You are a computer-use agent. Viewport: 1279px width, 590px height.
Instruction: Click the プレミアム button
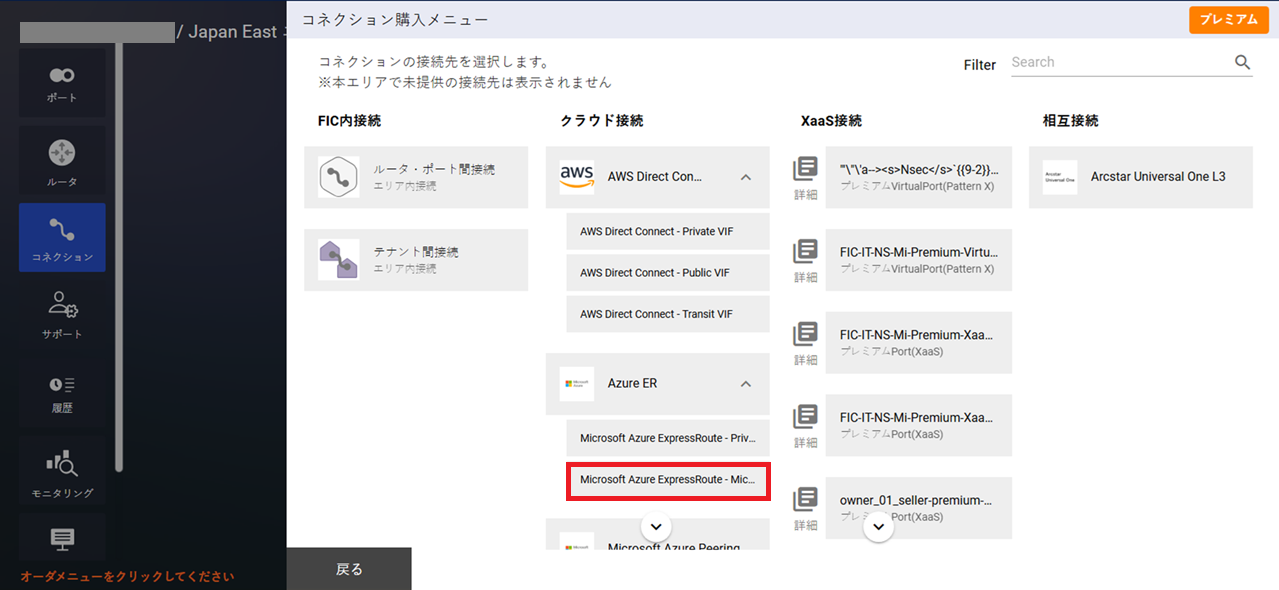tap(1228, 20)
